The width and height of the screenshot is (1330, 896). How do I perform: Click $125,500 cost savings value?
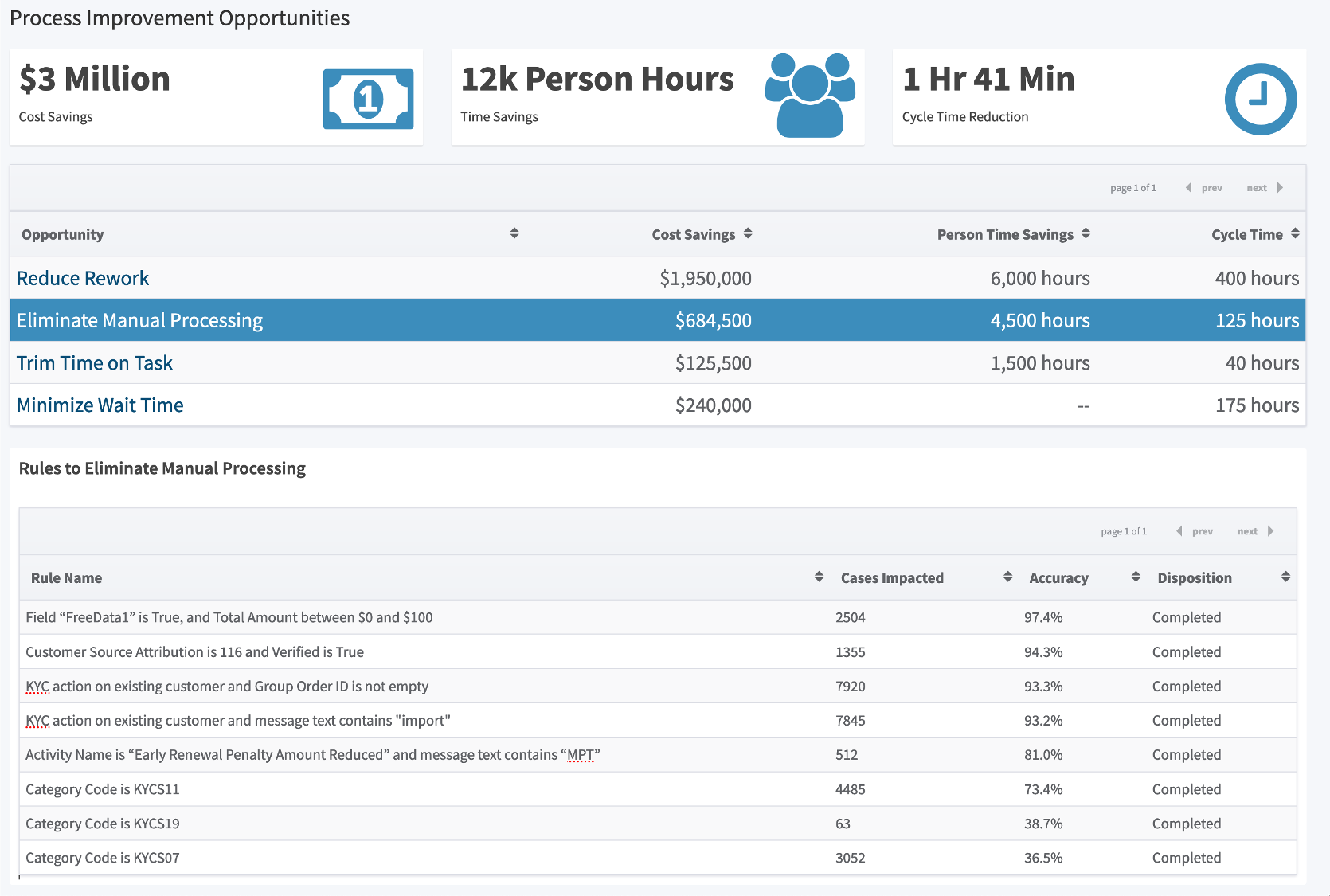[x=714, y=362]
